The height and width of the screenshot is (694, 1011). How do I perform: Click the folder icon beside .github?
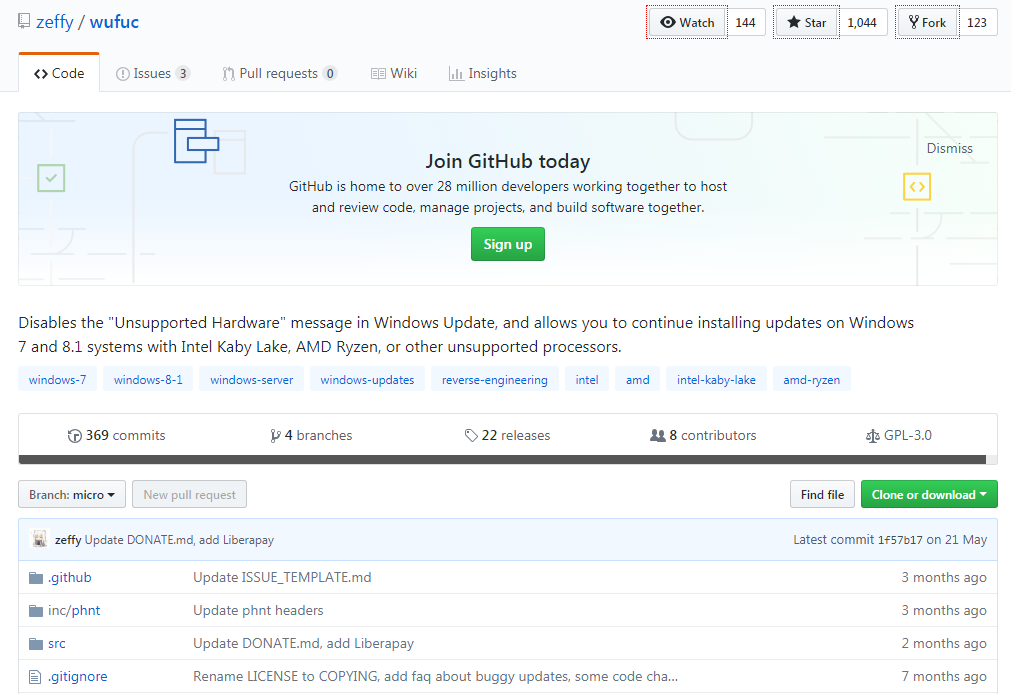(36, 578)
